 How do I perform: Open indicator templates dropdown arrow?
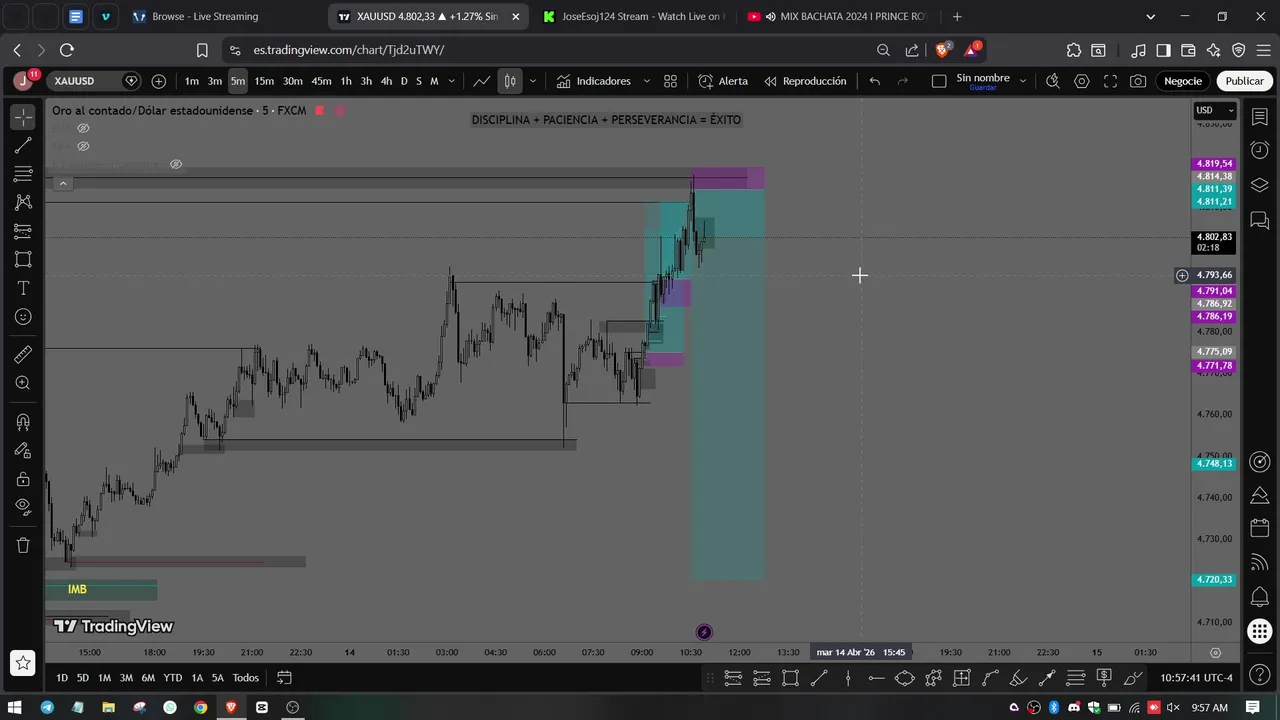tap(646, 81)
